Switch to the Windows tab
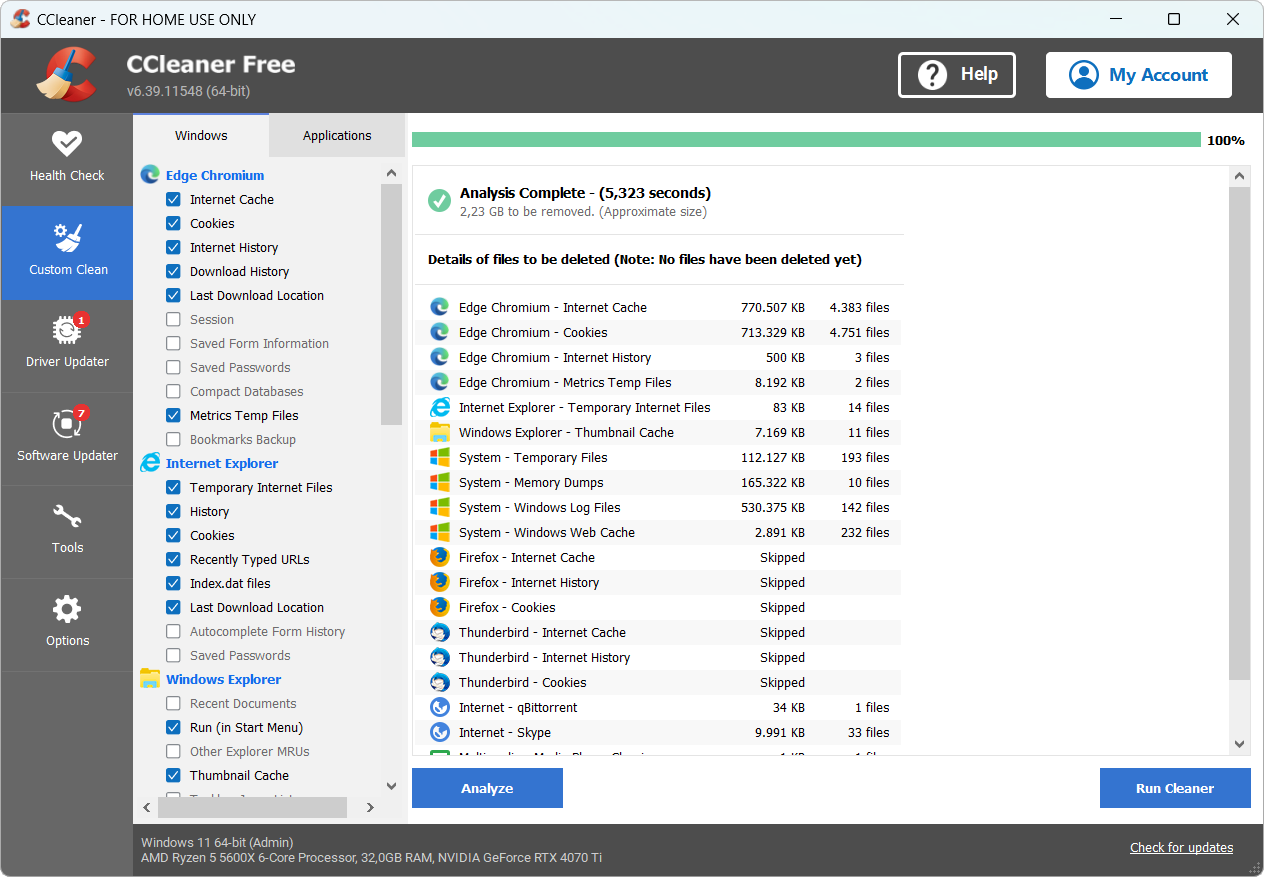 coord(201,135)
